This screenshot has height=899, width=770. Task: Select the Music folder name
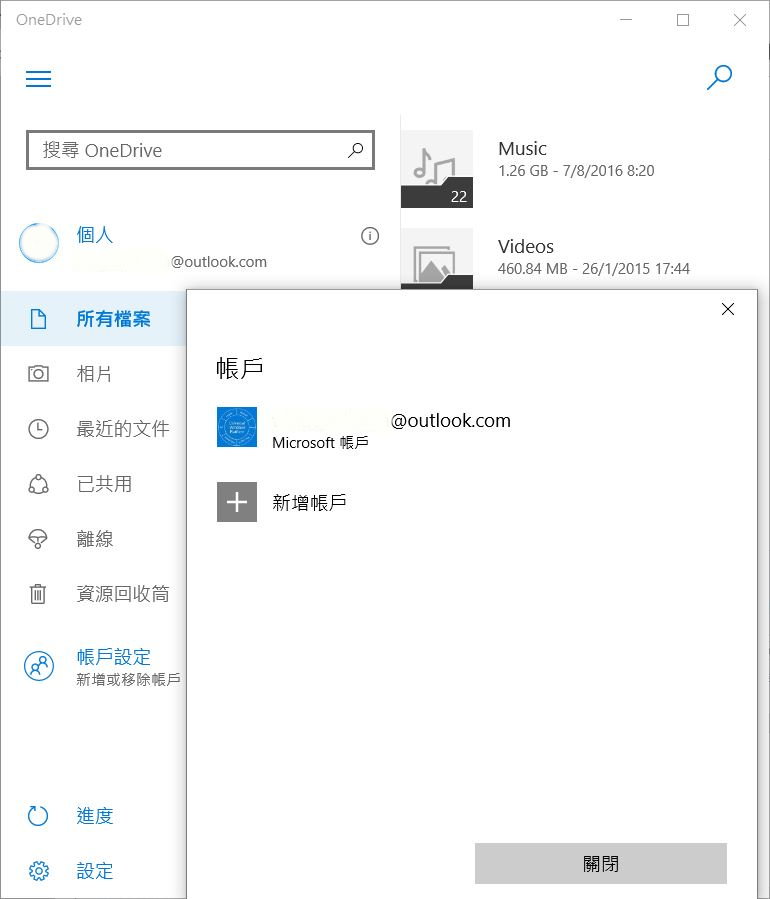(x=522, y=148)
